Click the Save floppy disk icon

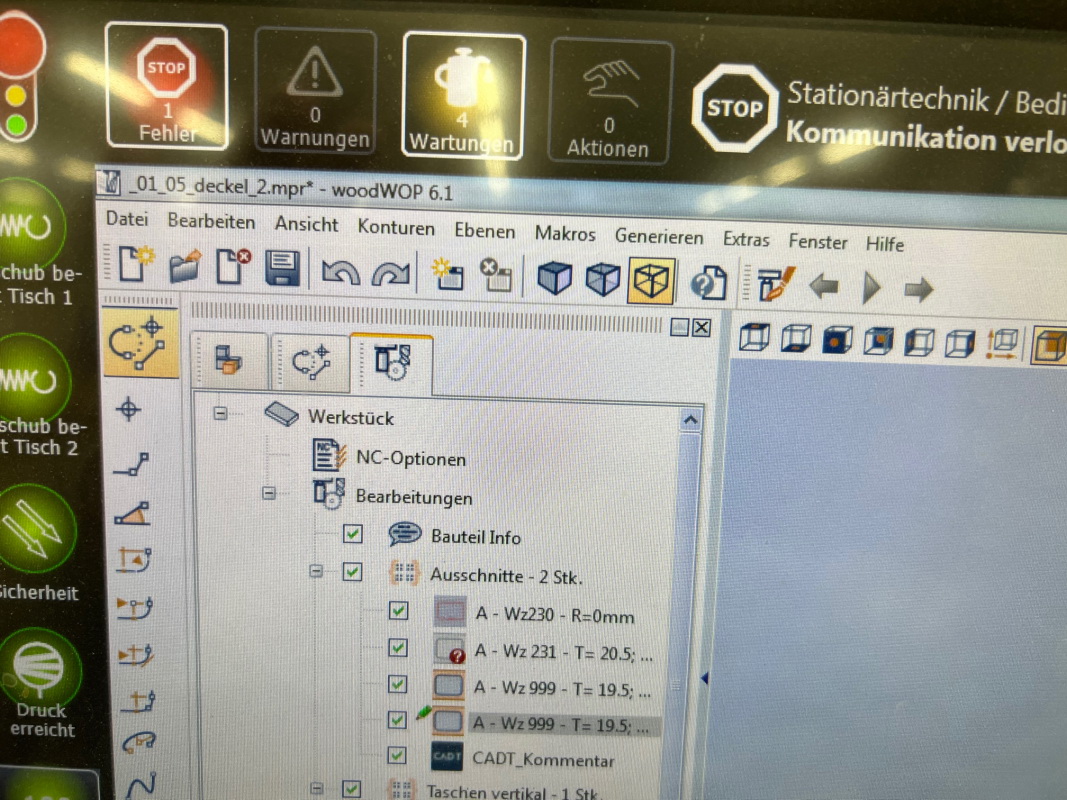point(283,270)
